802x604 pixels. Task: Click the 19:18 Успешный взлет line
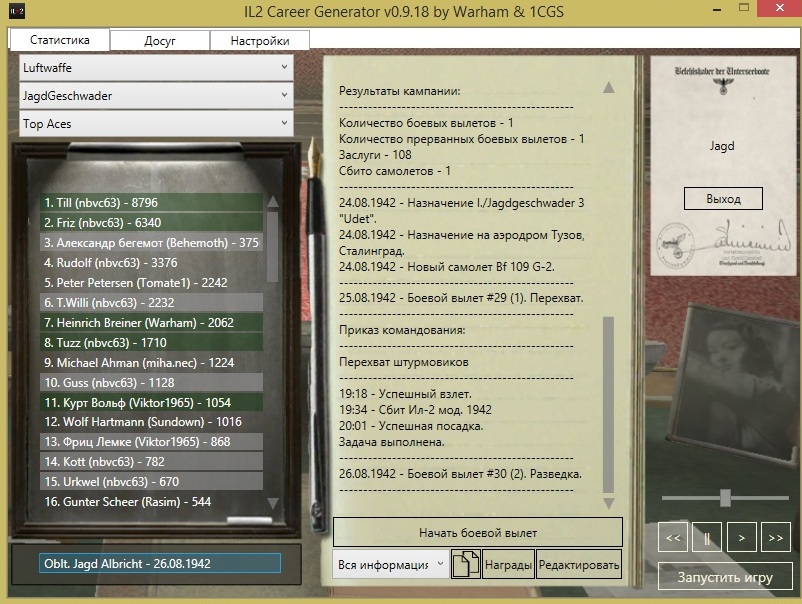tap(405, 394)
